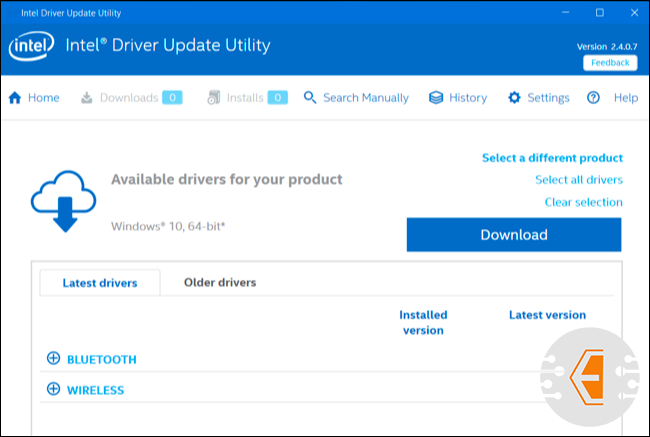Expand the BLUETOOTH driver category
This screenshot has height=437, width=650.
tap(53, 358)
